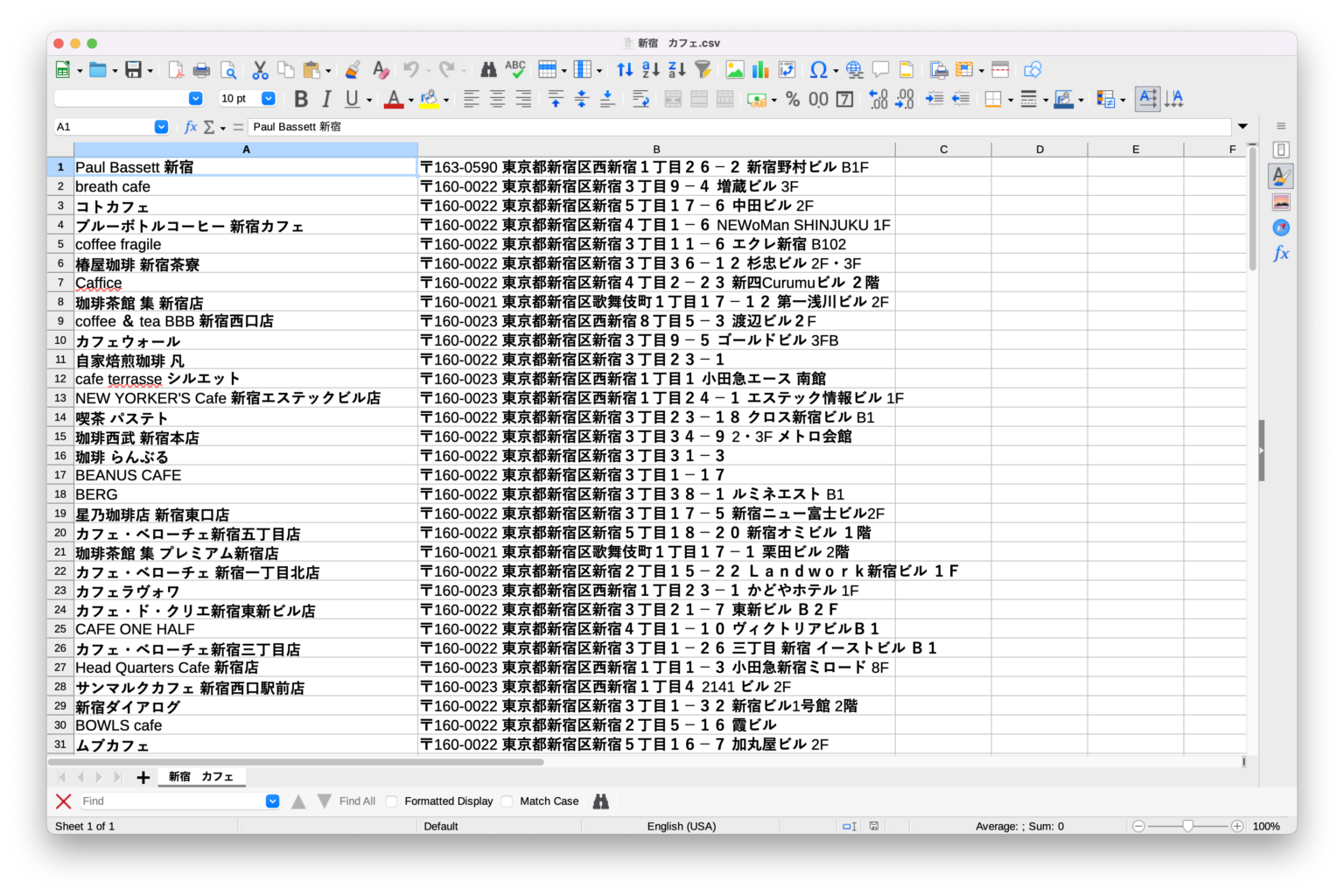Open the font size dropdown
This screenshot has width=1344, height=896.
269,98
